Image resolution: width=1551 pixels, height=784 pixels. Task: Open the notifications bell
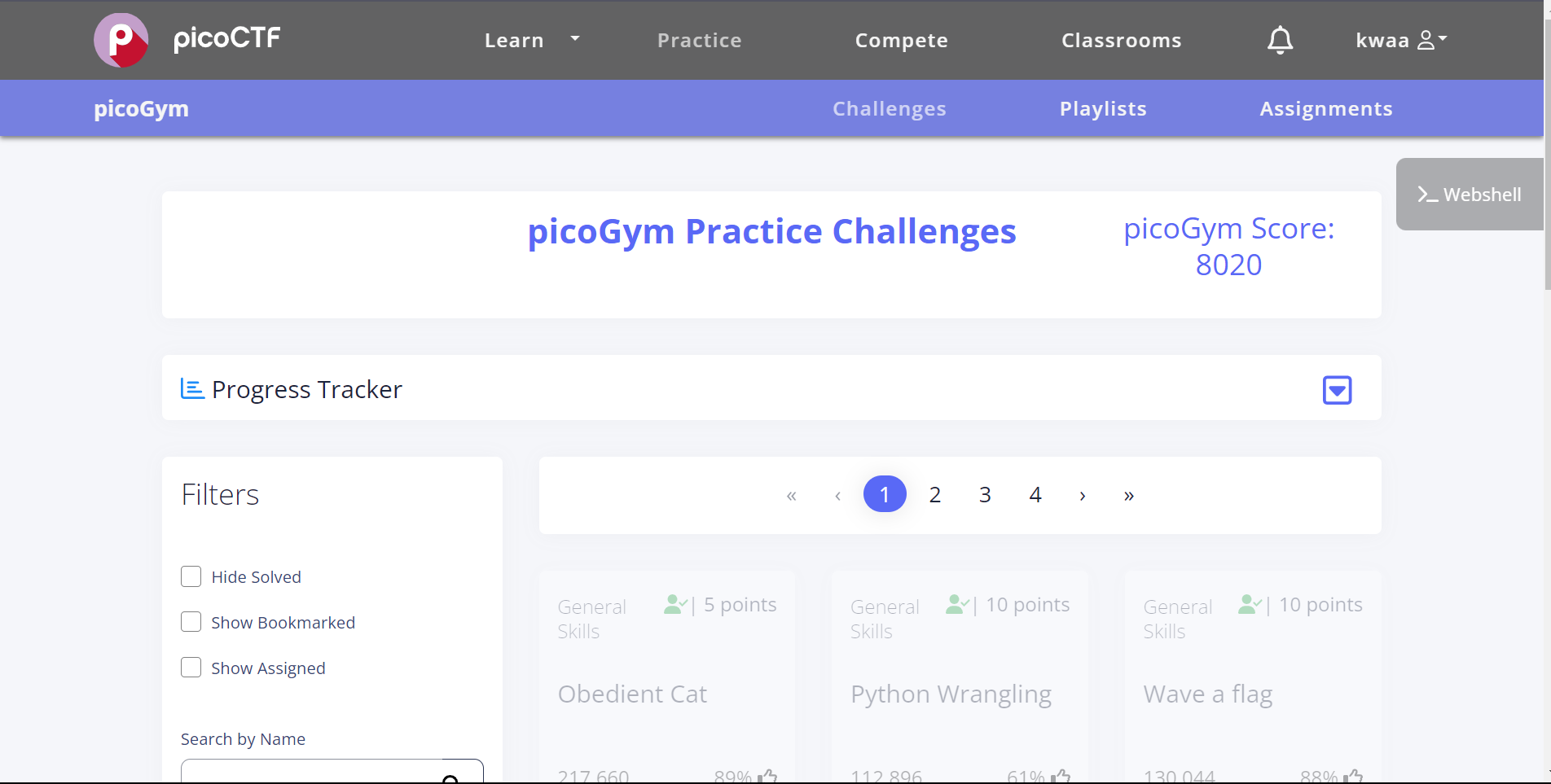1280,40
